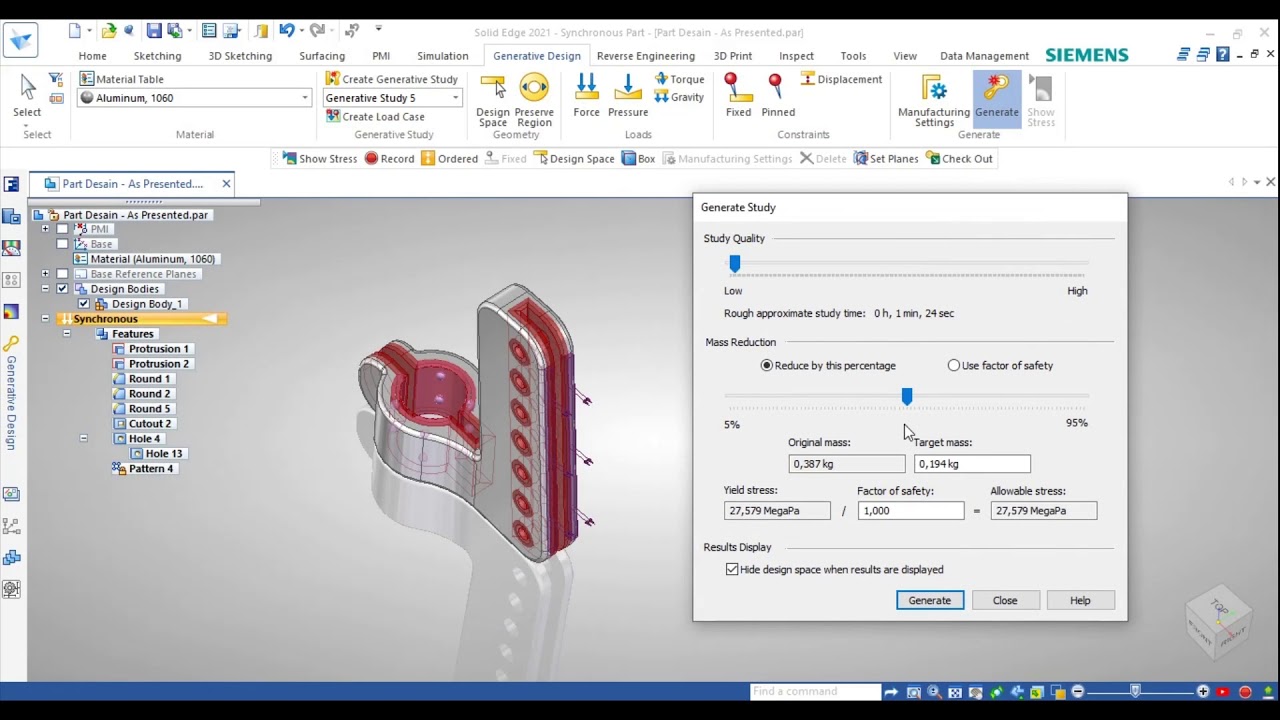Screen dimensions: 1280x720
Task: Click the Check Out command
Action: coord(959,158)
